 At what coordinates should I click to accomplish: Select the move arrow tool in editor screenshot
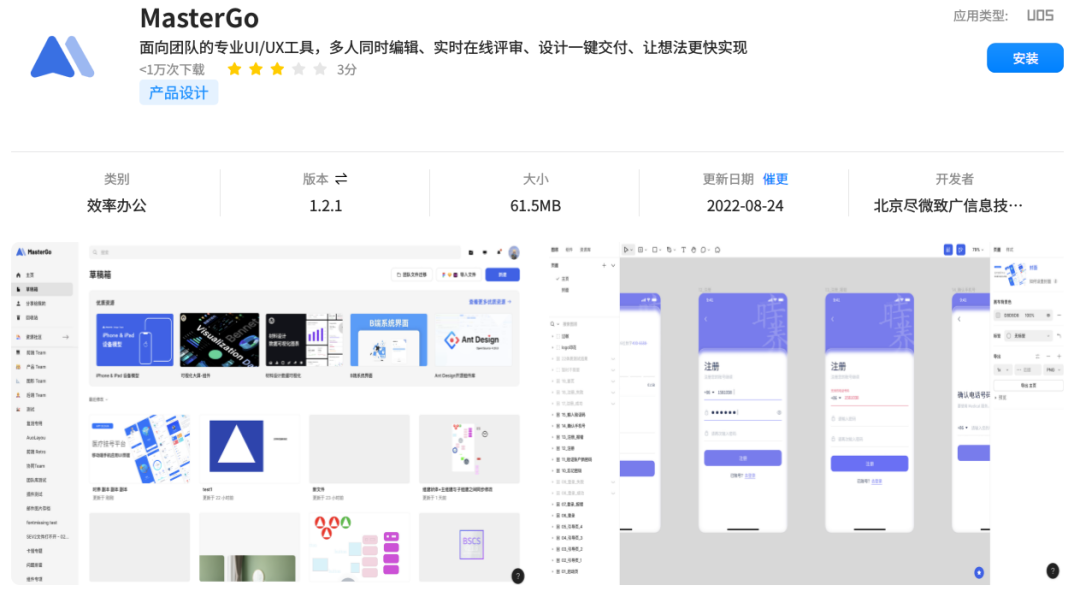click(x=626, y=250)
